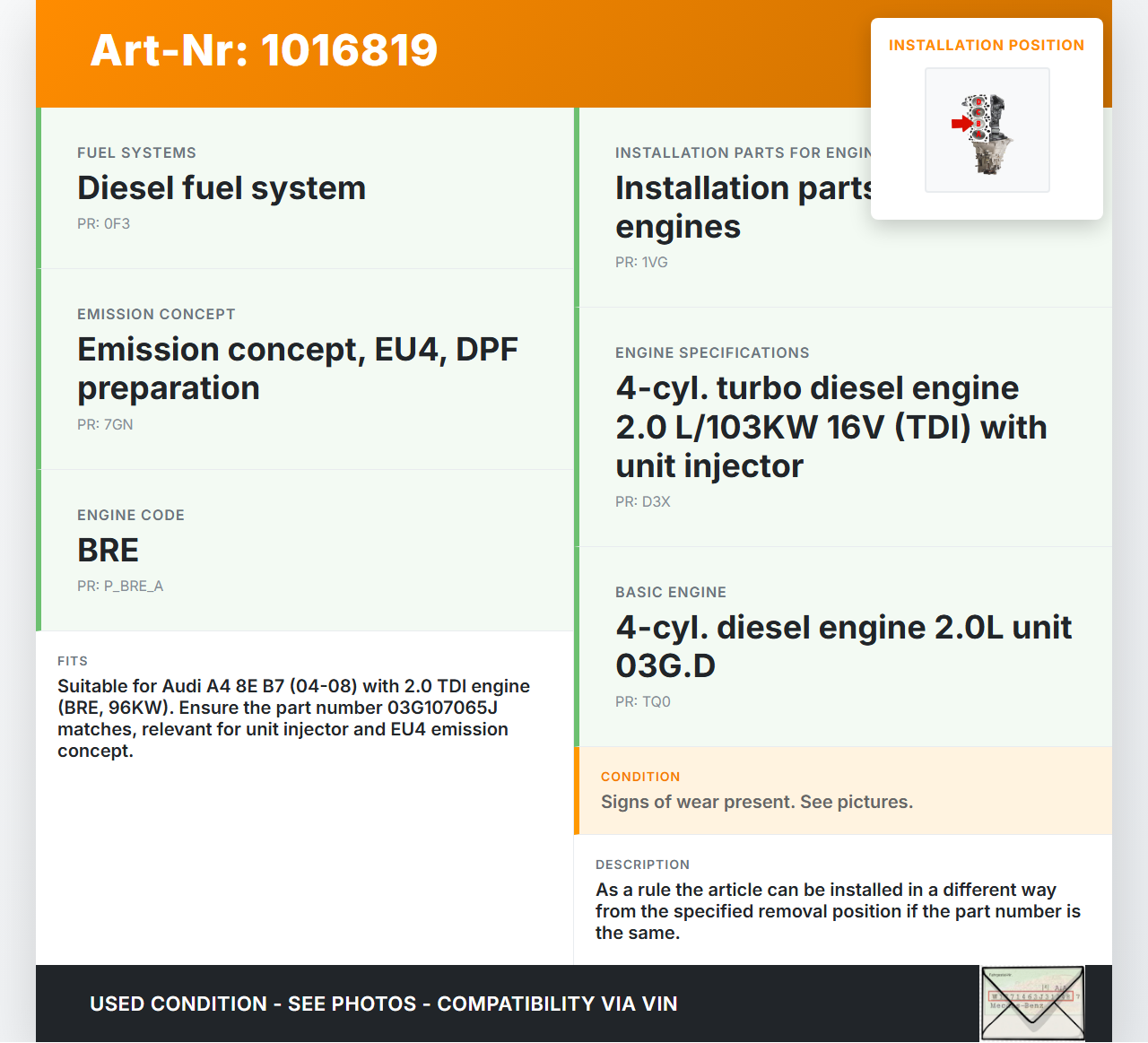
Task: Click the Art-Nr: 1016819 heading
Action: (x=264, y=50)
